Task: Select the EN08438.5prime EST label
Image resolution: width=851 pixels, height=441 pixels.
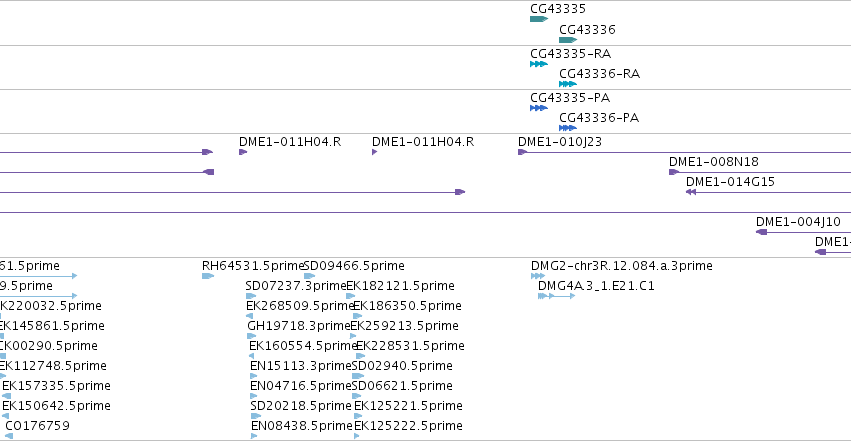Action: coord(302,426)
